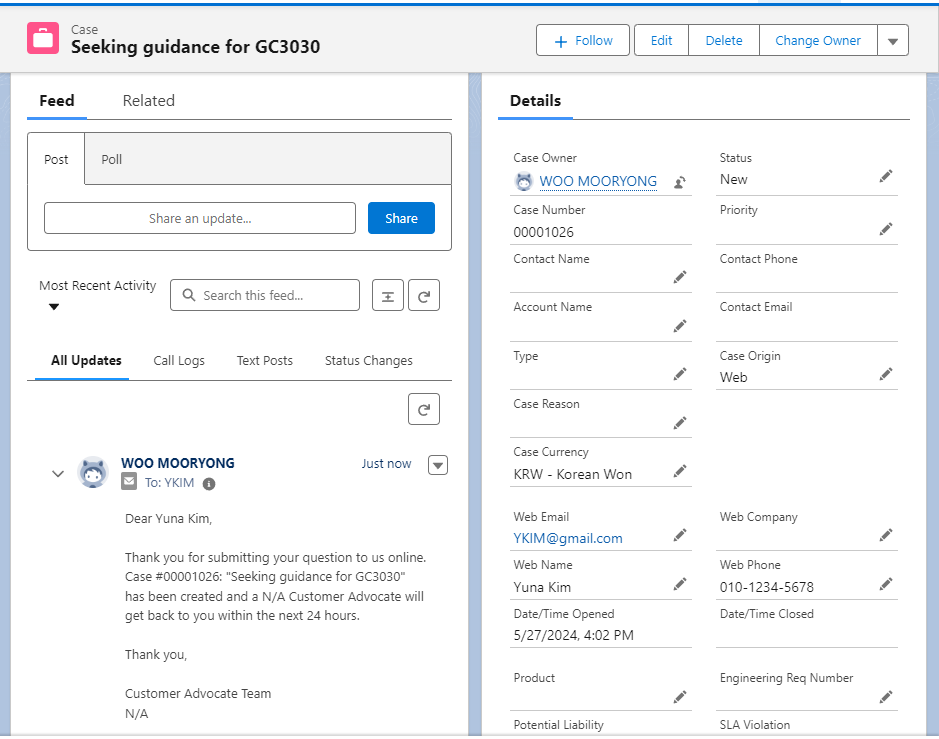The height and width of the screenshot is (739, 939).
Task: Click the pencil icon for Priority
Action: [x=885, y=228]
